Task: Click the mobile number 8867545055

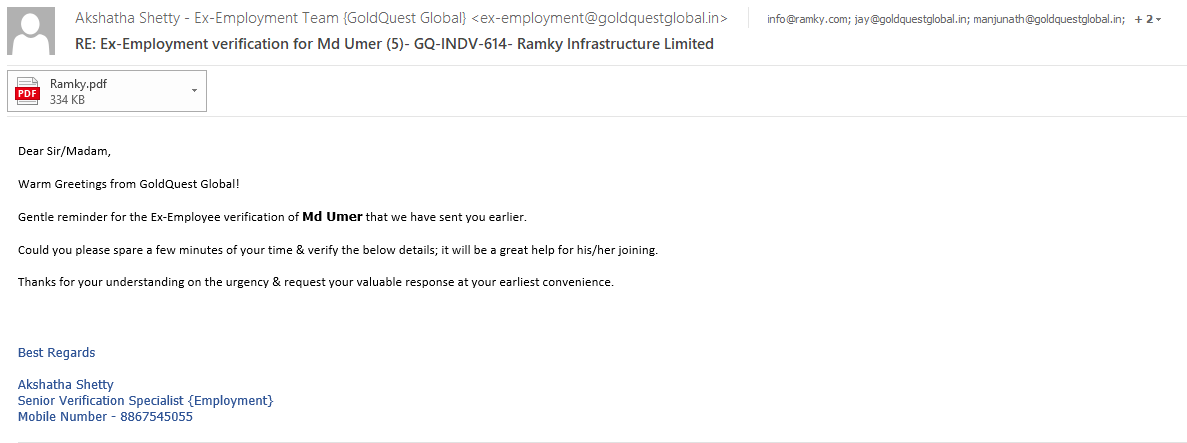Action: tap(155, 416)
